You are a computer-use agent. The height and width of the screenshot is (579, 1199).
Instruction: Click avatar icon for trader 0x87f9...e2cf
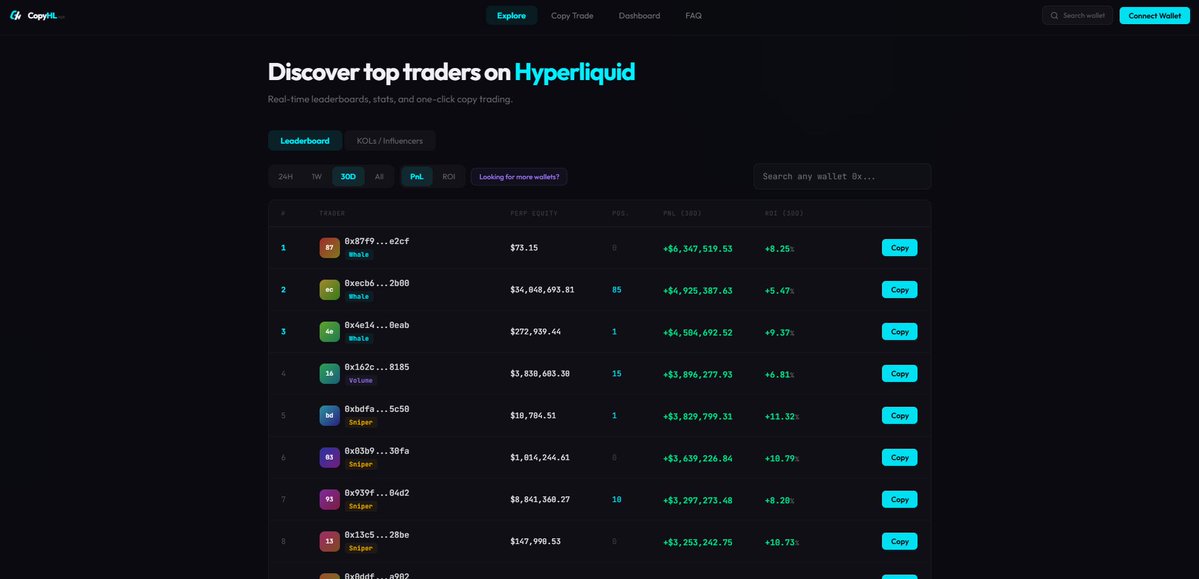(330, 248)
